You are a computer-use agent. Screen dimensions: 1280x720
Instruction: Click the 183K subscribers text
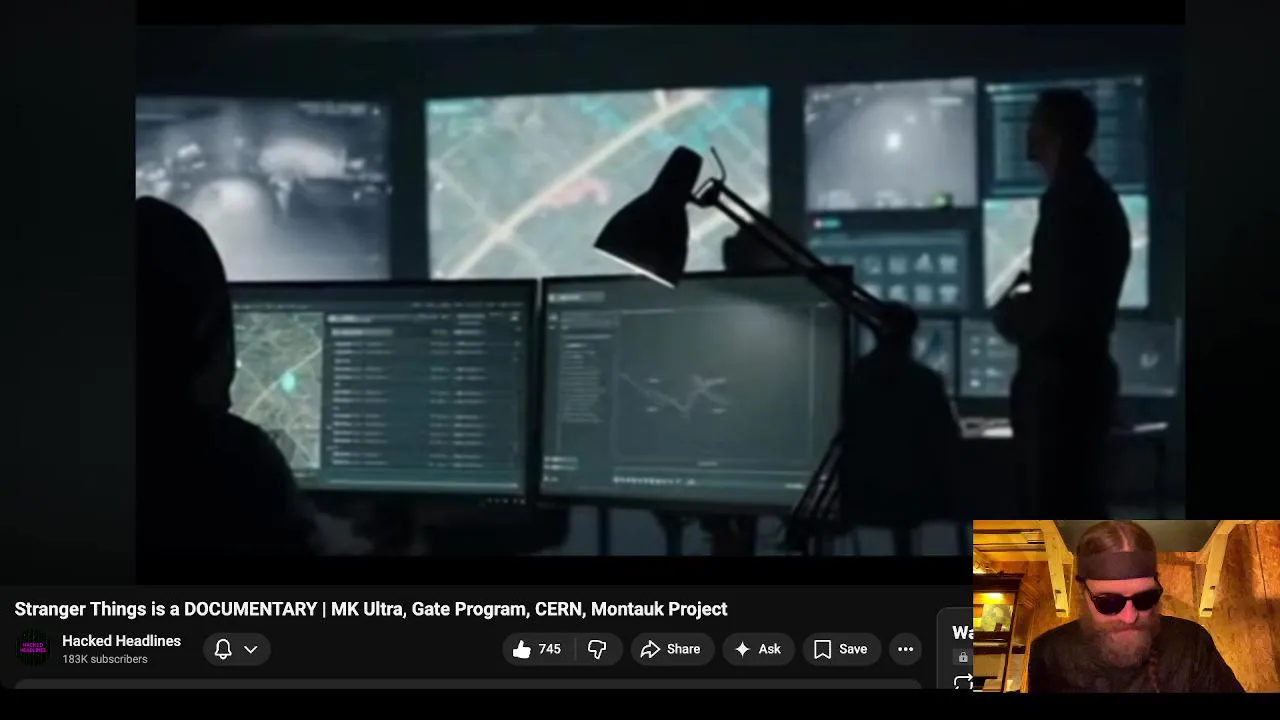click(104, 659)
